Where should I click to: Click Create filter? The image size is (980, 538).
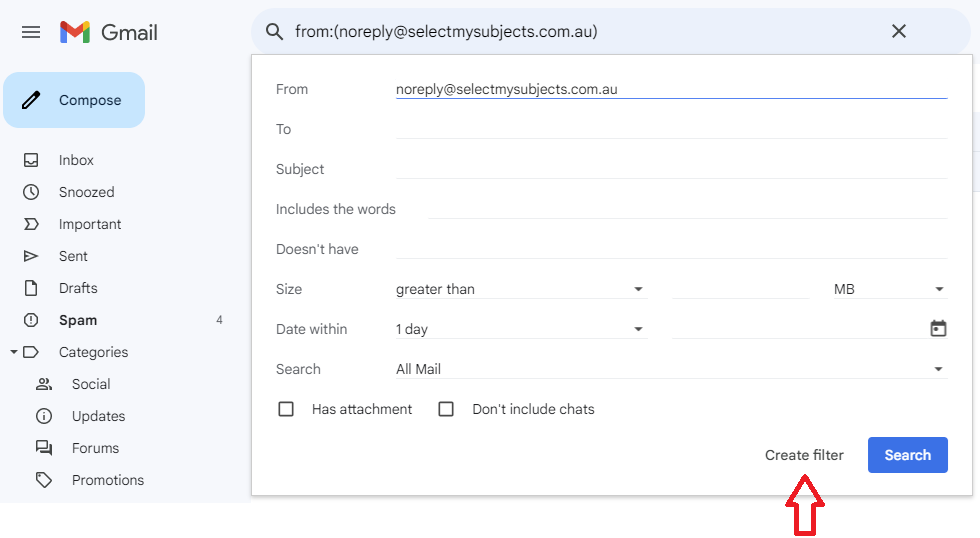tap(804, 455)
